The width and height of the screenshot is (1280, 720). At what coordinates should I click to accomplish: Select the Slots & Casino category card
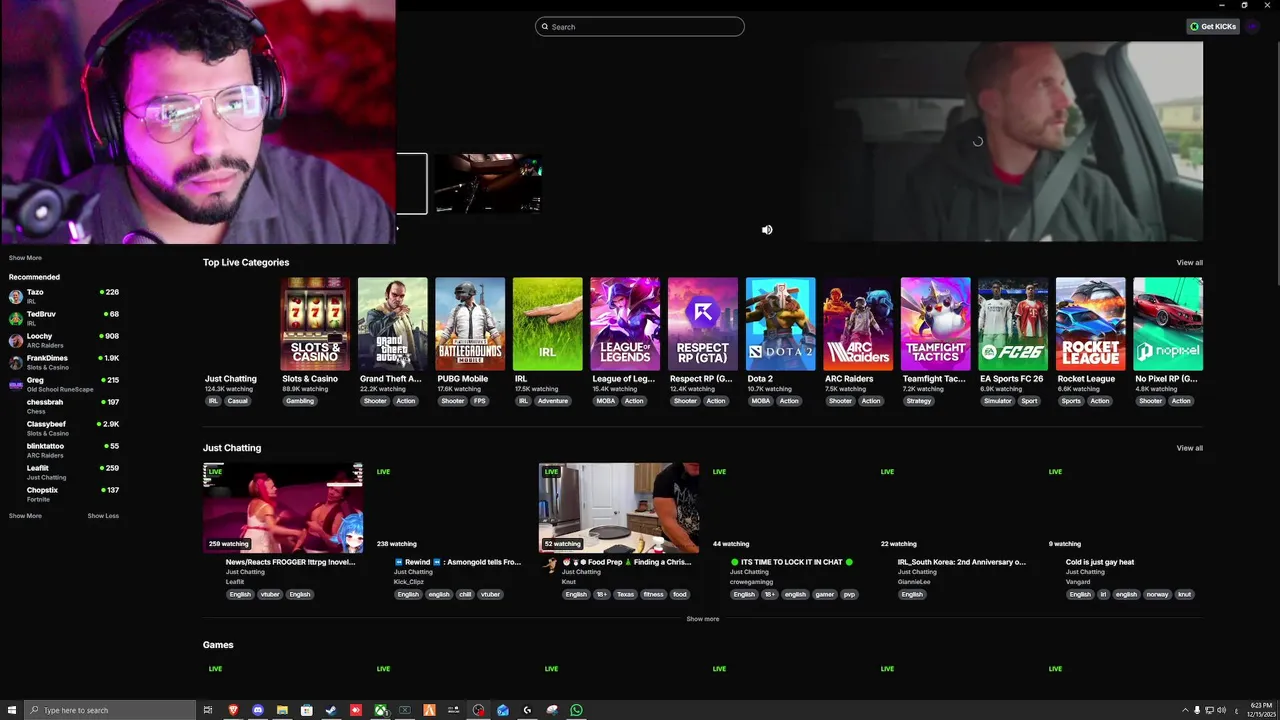315,324
